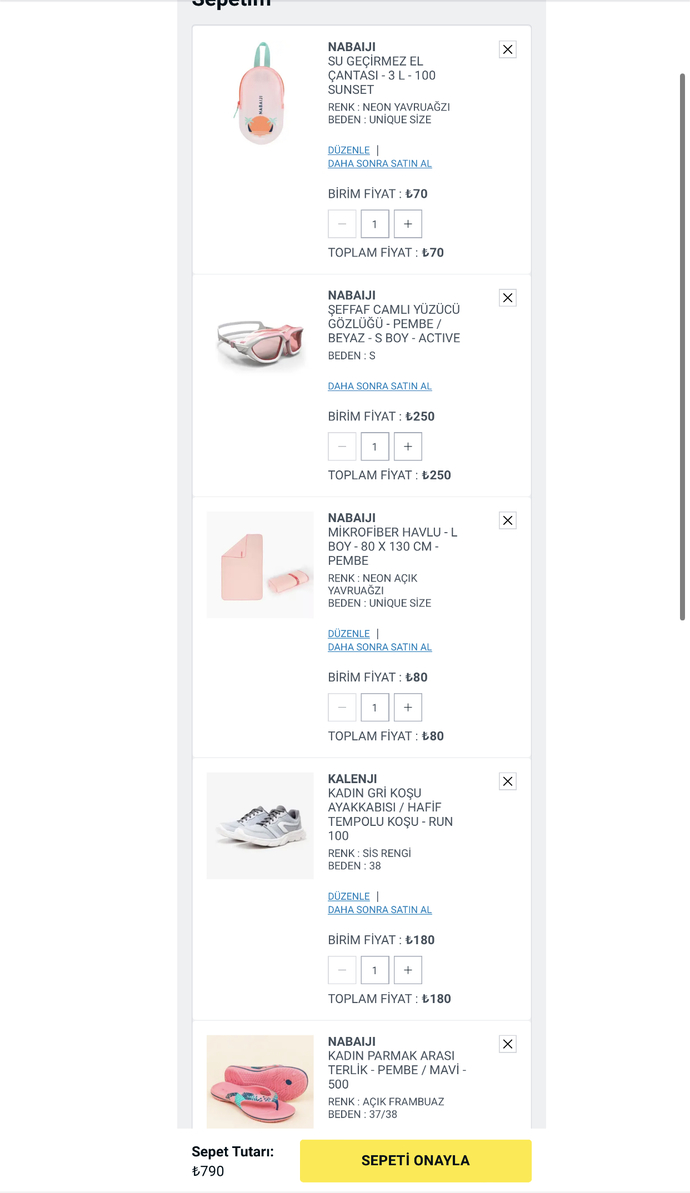Remove the Parmak Arası Terlik flip-flops

508,1045
